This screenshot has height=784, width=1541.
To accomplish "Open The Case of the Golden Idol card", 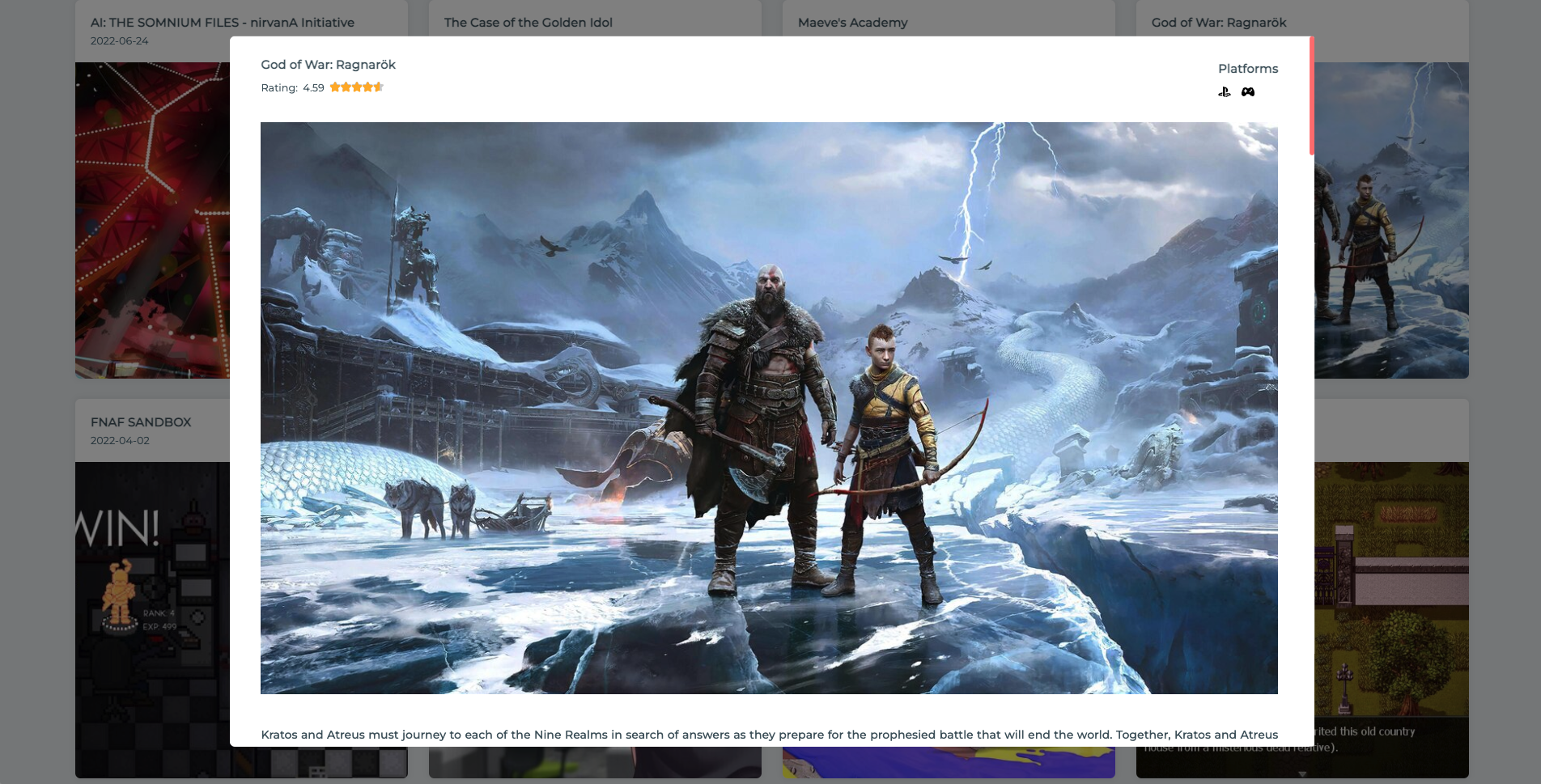I will coord(528,23).
